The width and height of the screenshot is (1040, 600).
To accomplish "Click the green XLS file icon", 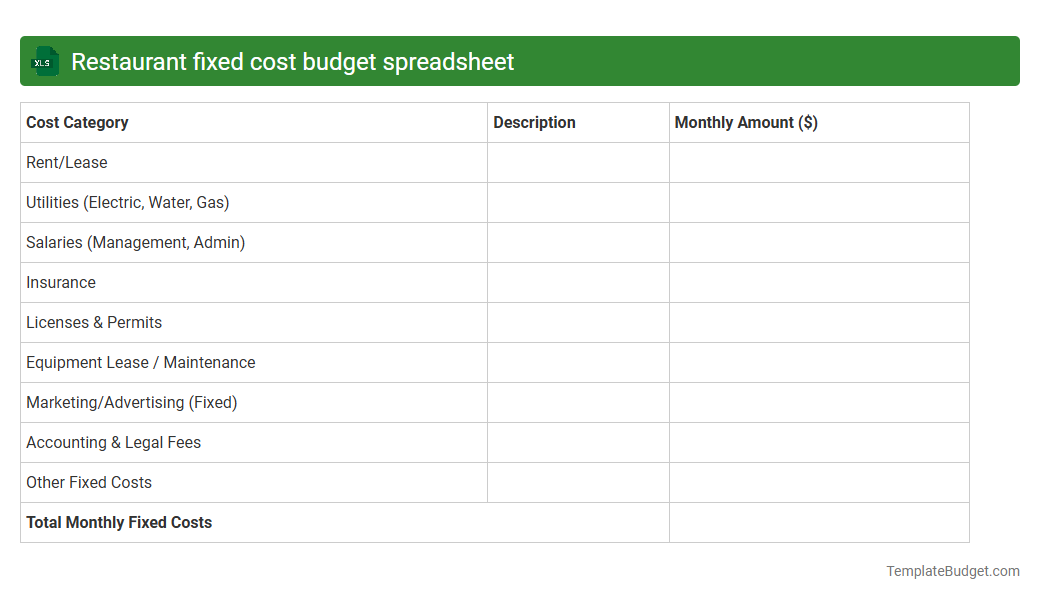I will click(x=44, y=61).
